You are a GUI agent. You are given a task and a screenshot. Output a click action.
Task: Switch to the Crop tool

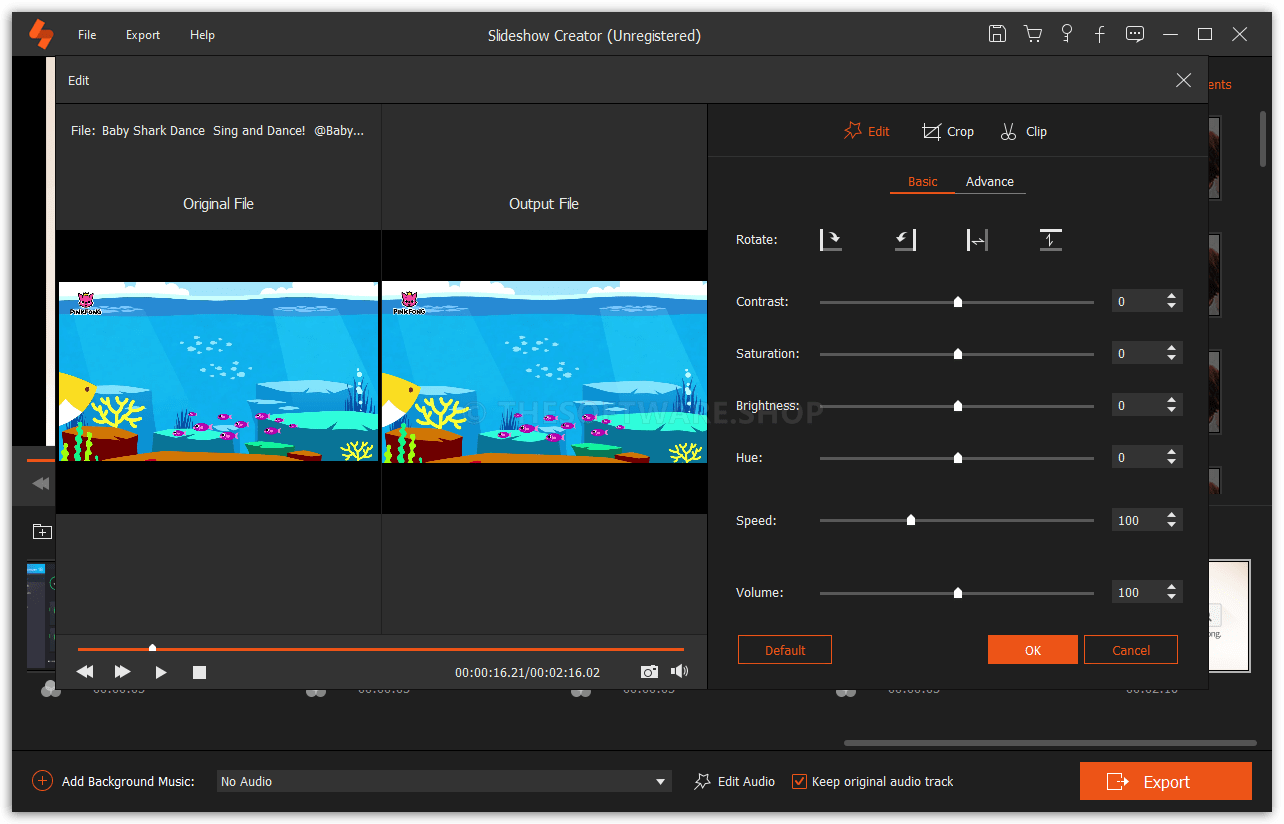coord(947,131)
